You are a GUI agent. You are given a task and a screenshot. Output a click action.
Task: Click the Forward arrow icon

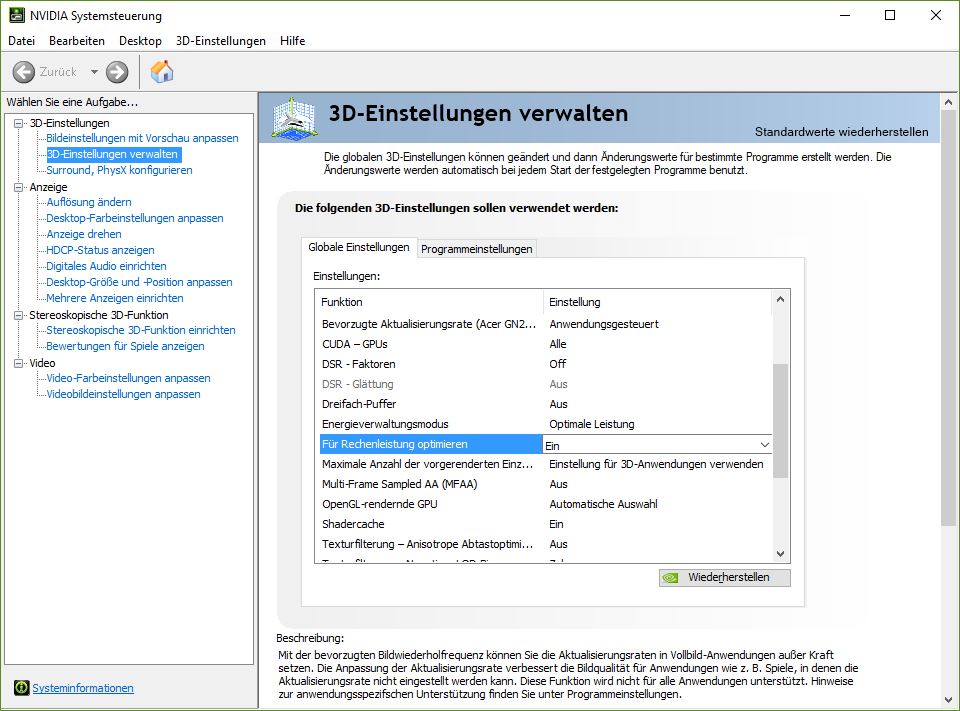117,72
